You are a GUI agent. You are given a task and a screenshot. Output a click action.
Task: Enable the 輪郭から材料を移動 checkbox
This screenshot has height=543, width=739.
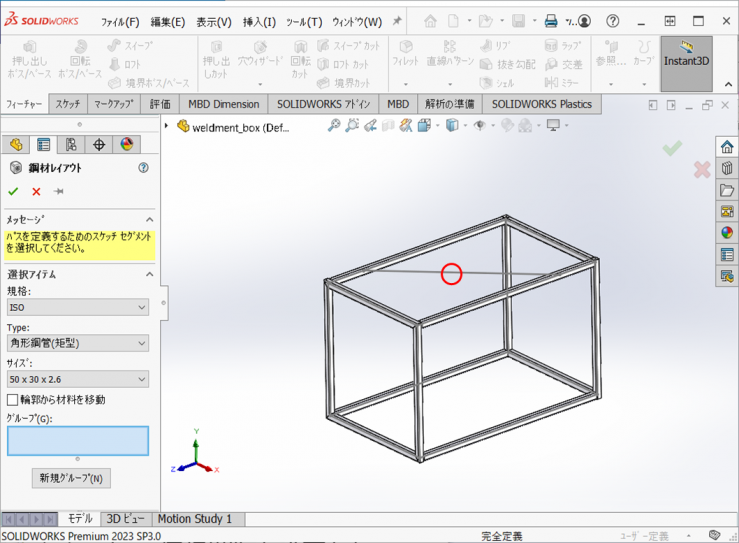point(13,400)
